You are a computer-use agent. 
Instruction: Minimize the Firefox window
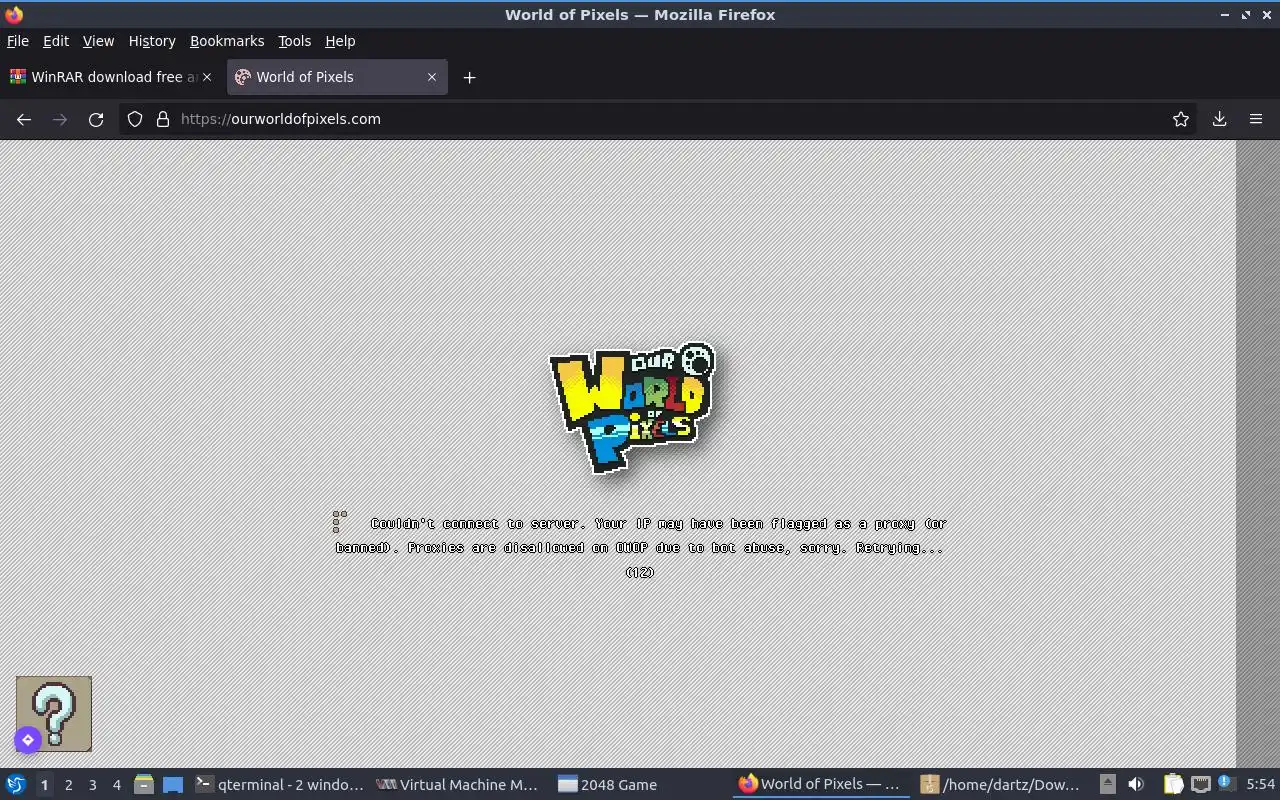(1225, 15)
